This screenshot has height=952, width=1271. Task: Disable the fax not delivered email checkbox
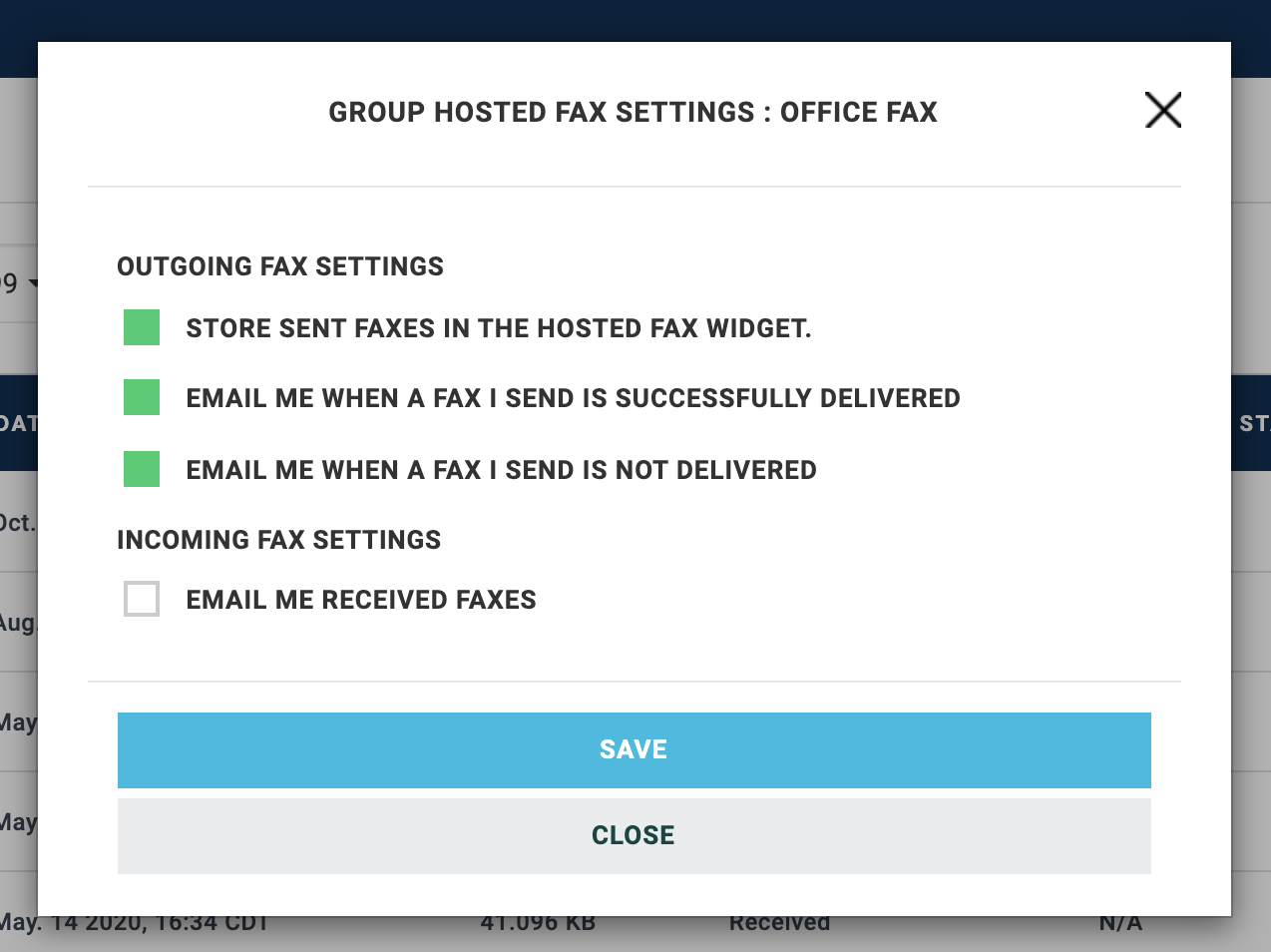[x=142, y=469]
